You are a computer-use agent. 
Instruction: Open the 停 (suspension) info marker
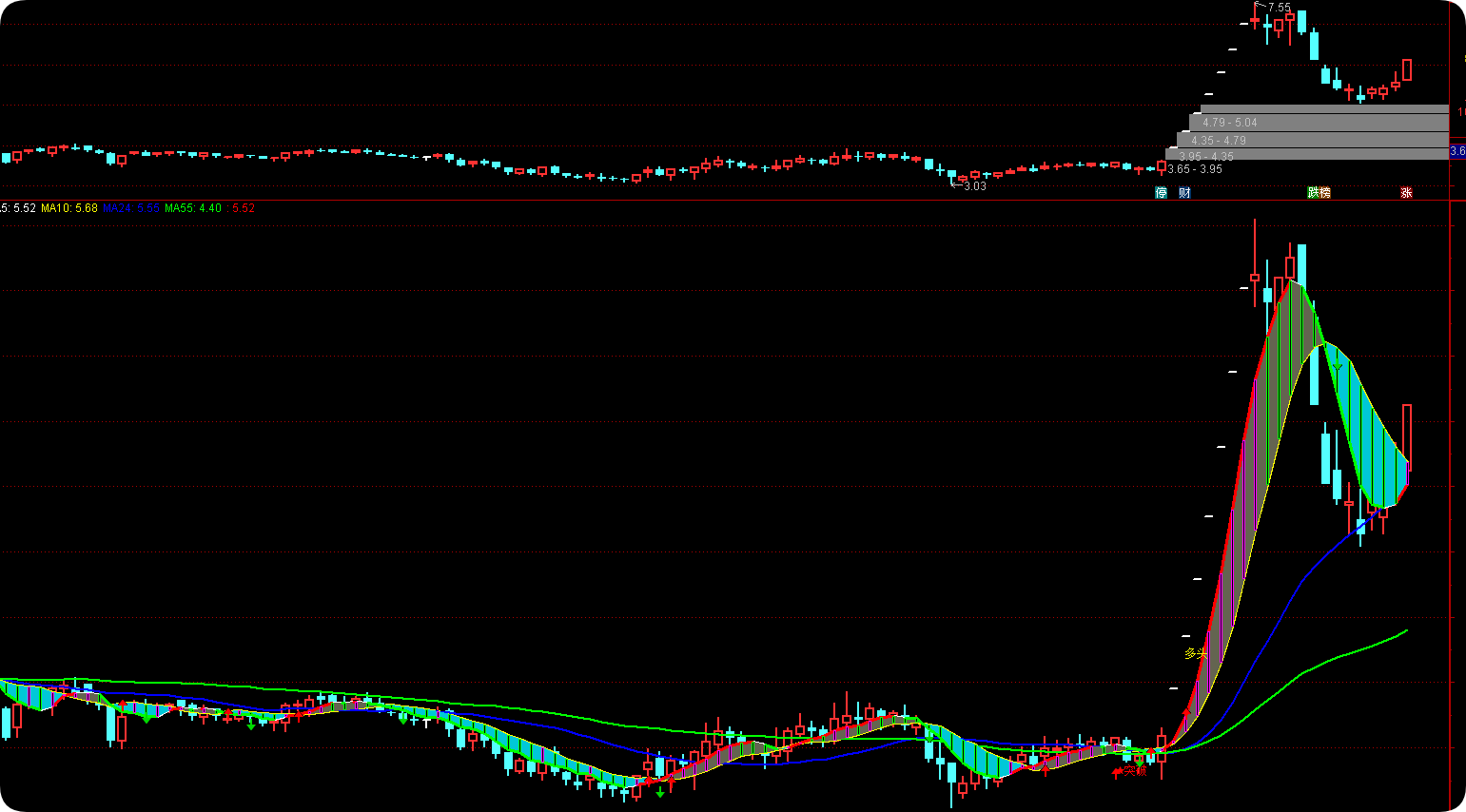1161,193
